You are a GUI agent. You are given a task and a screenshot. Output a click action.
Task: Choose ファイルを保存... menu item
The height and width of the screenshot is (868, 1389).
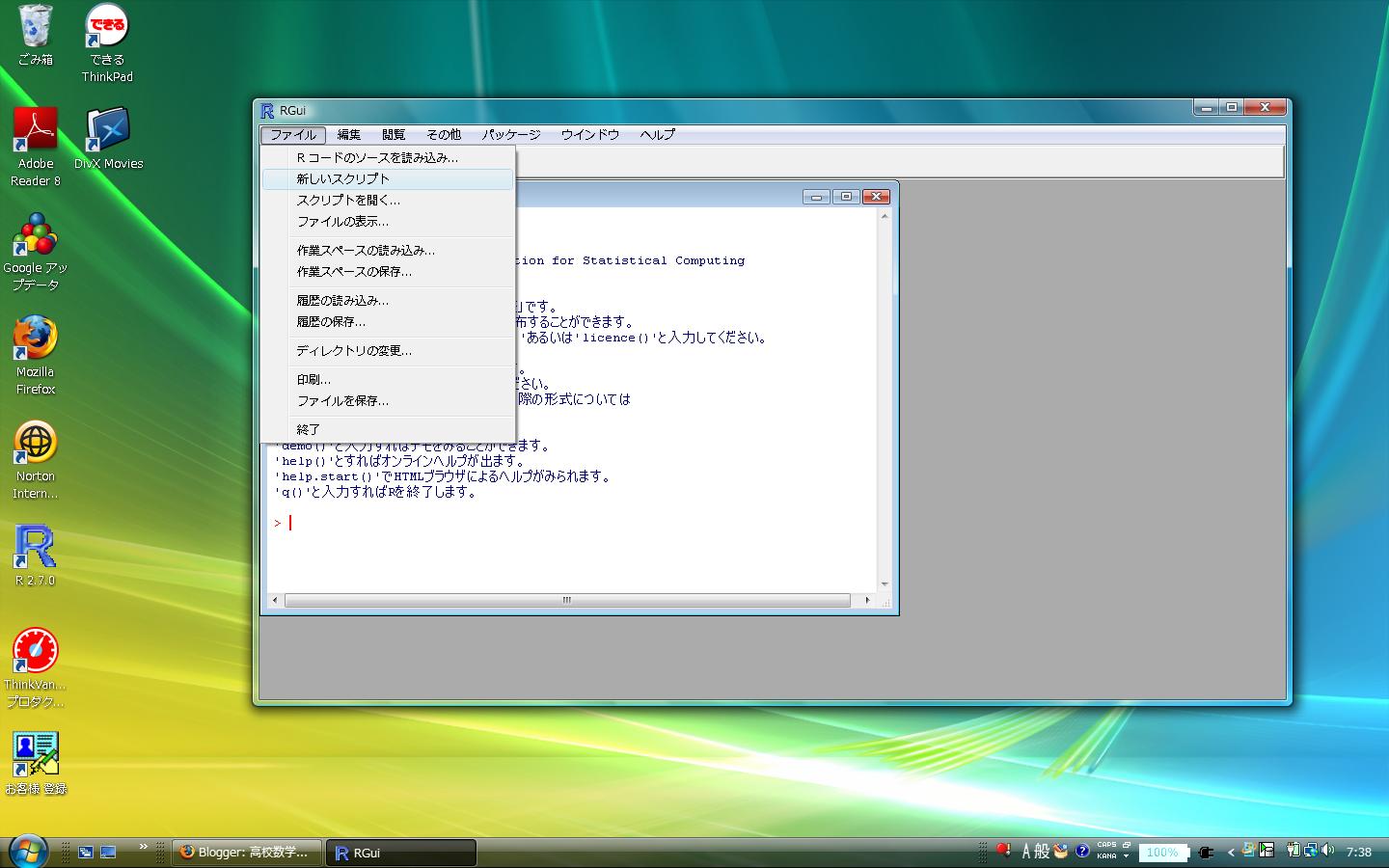click(388, 400)
